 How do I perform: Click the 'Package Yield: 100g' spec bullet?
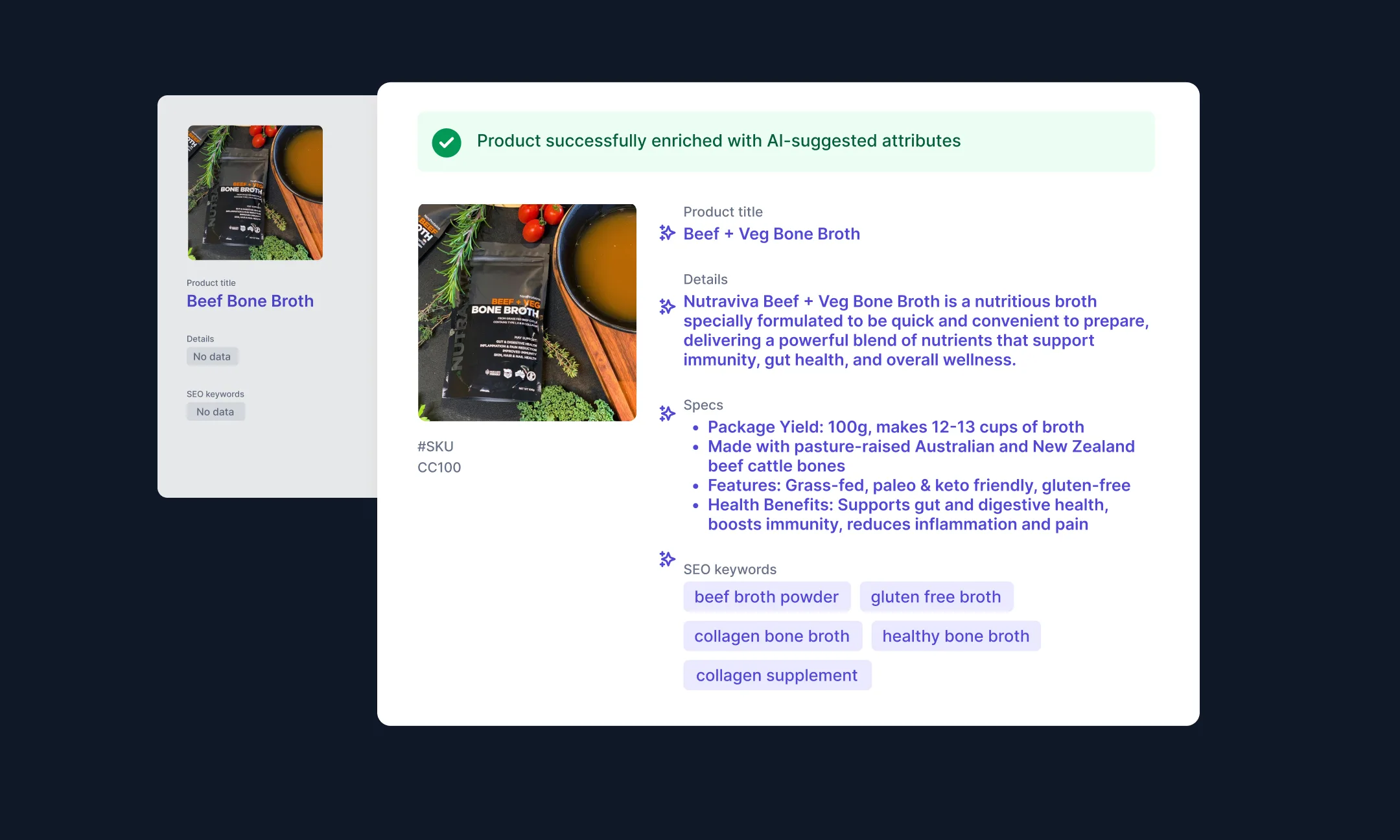895,427
